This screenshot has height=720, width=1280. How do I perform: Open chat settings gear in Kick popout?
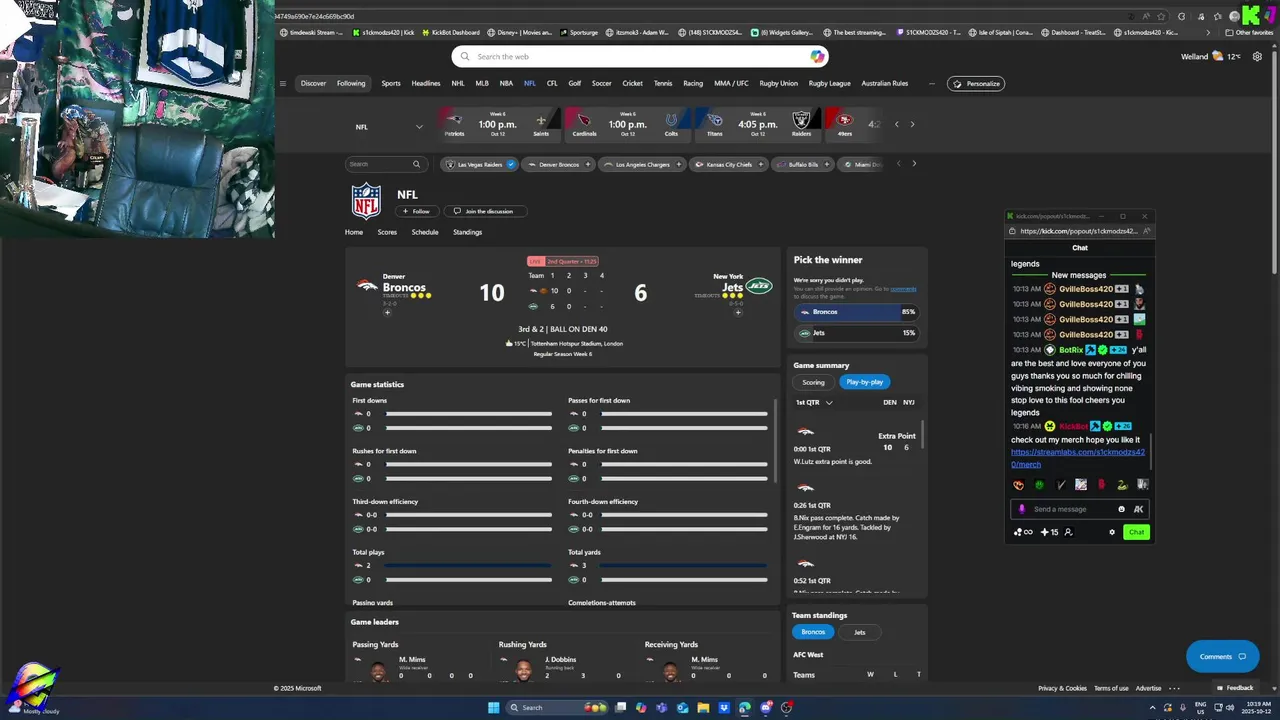click(1112, 532)
